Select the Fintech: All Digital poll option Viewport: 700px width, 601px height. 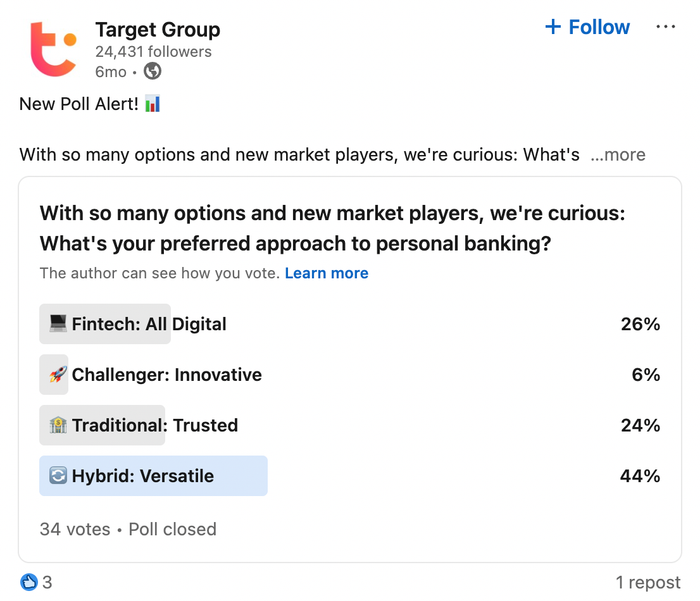tap(149, 324)
